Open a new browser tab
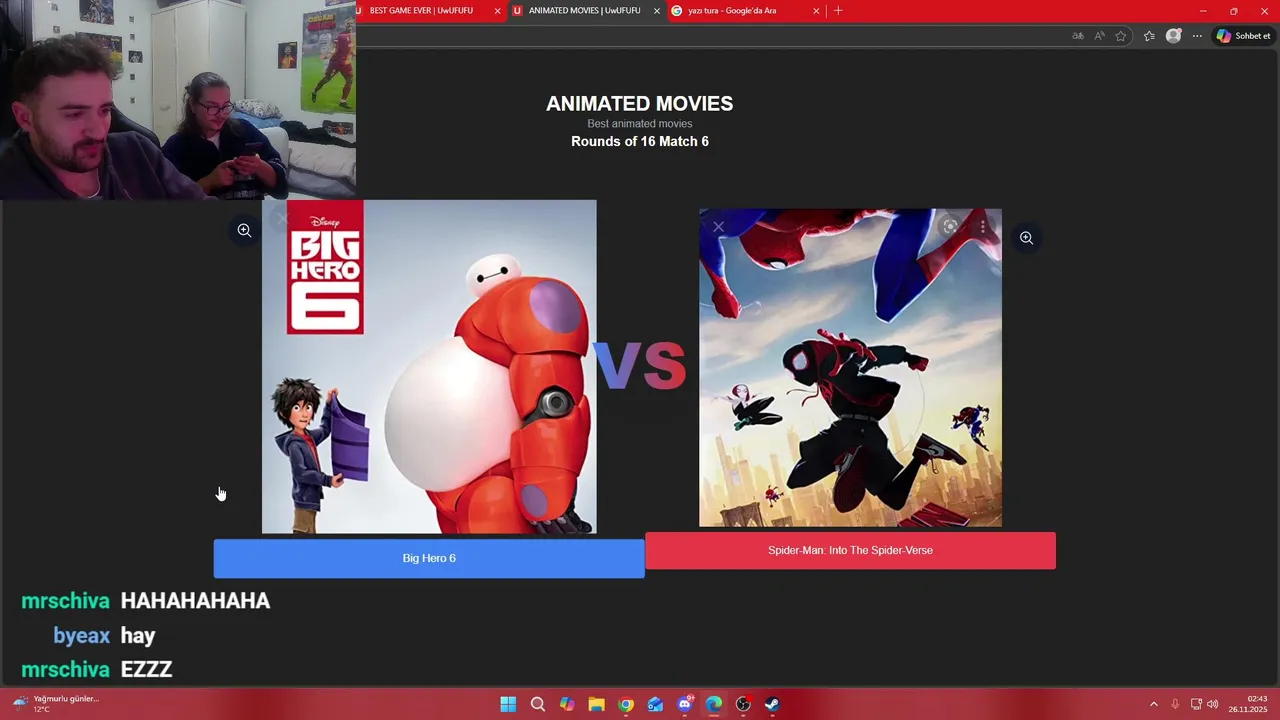 tap(838, 11)
